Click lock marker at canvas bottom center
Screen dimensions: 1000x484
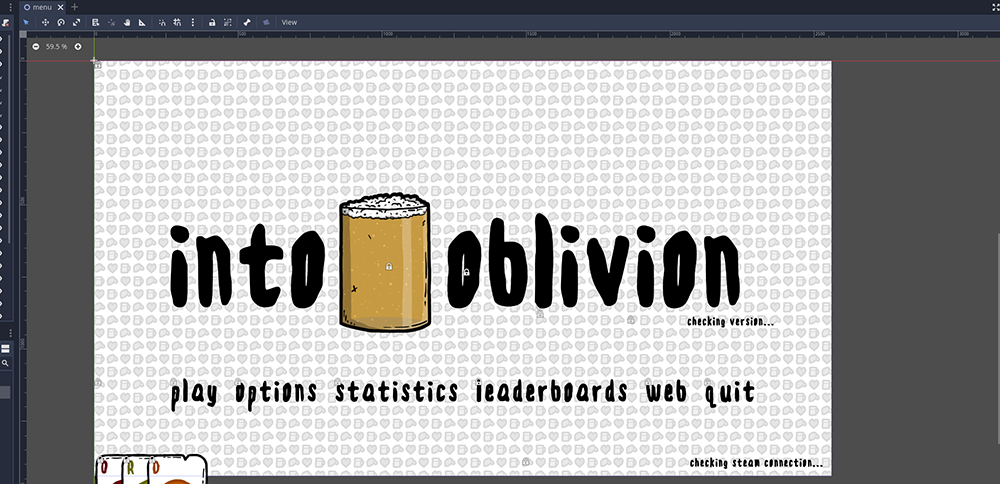(x=526, y=462)
